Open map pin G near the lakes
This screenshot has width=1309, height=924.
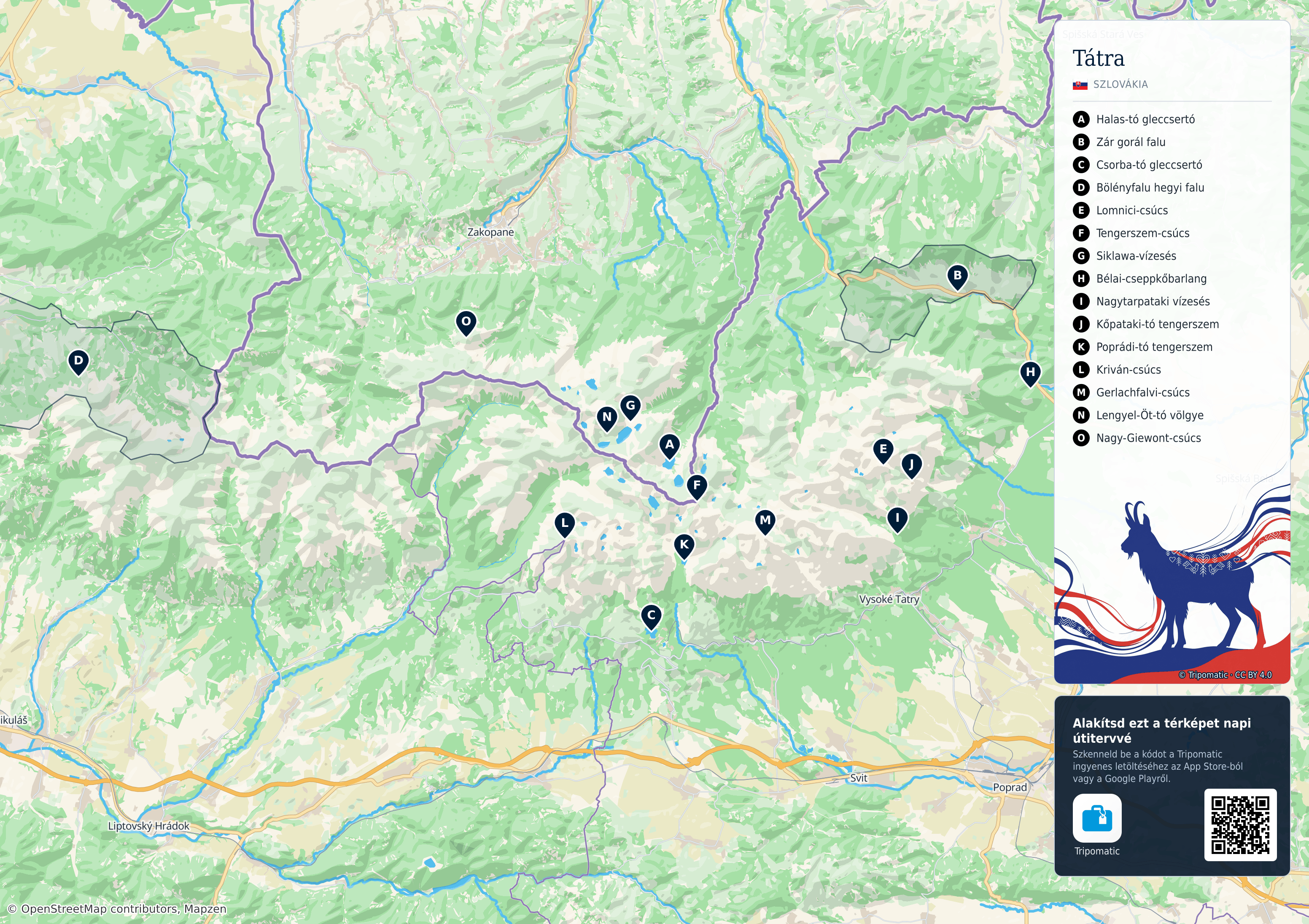[x=630, y=408]
